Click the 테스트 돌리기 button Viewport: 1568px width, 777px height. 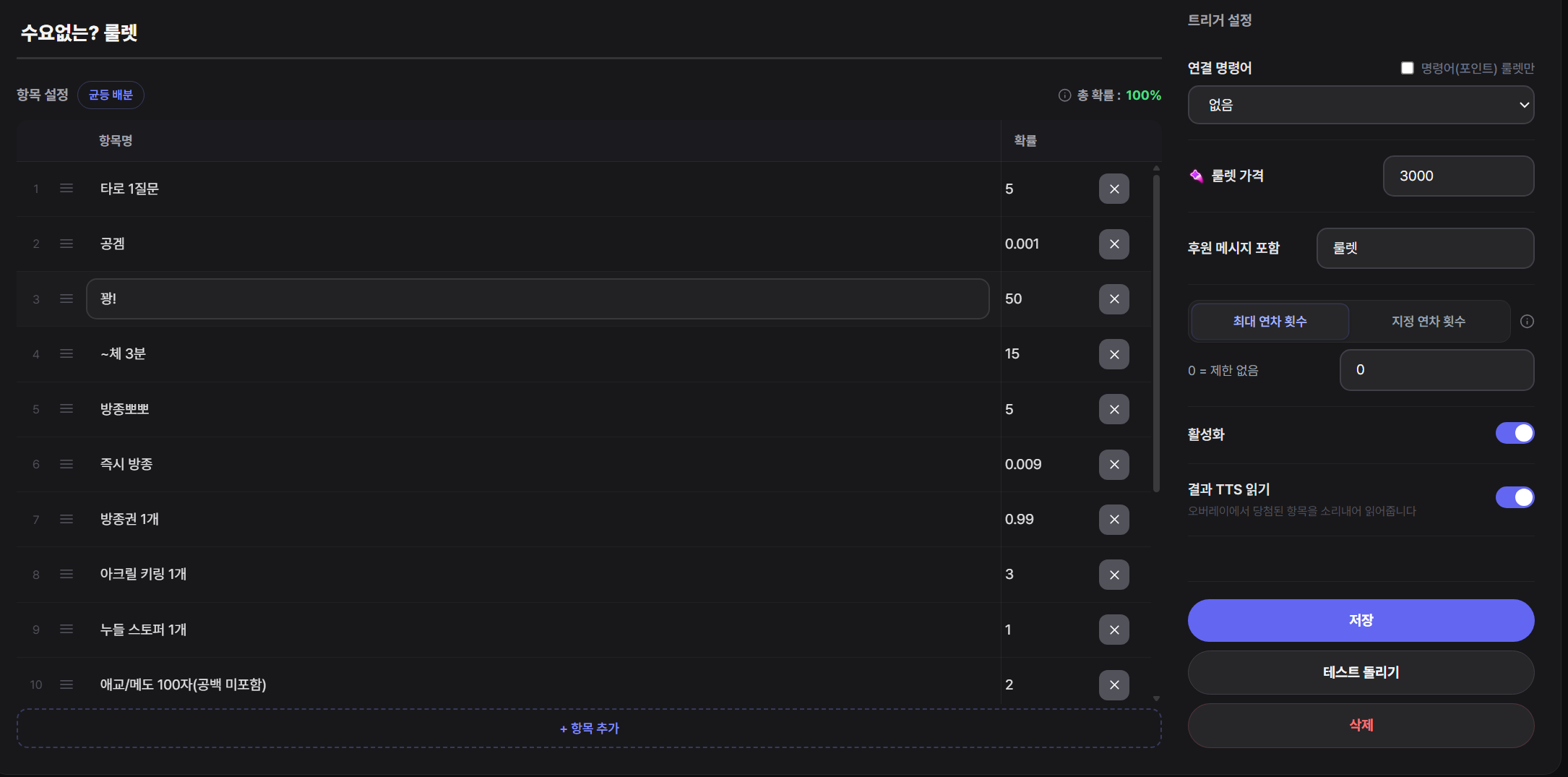click(x=1361, y=672)
